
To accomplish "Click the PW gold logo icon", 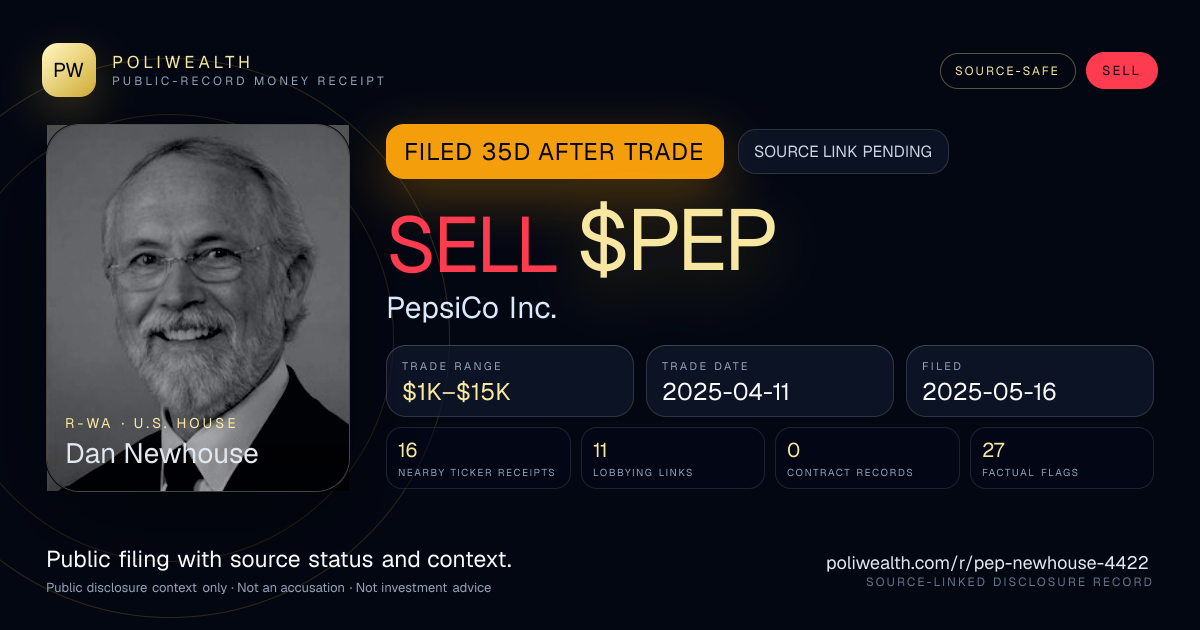I will click(69, 70).
